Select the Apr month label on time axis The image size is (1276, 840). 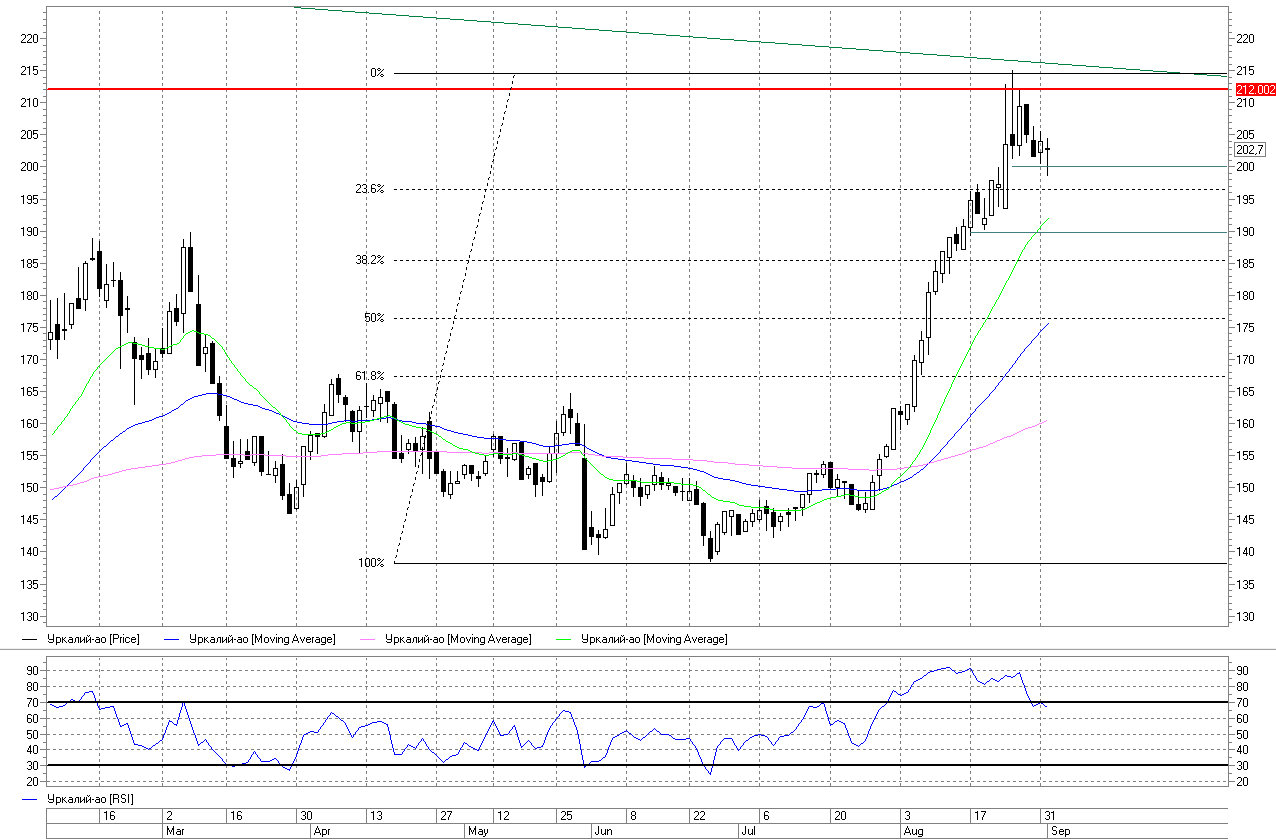click(x=322, y=831)
